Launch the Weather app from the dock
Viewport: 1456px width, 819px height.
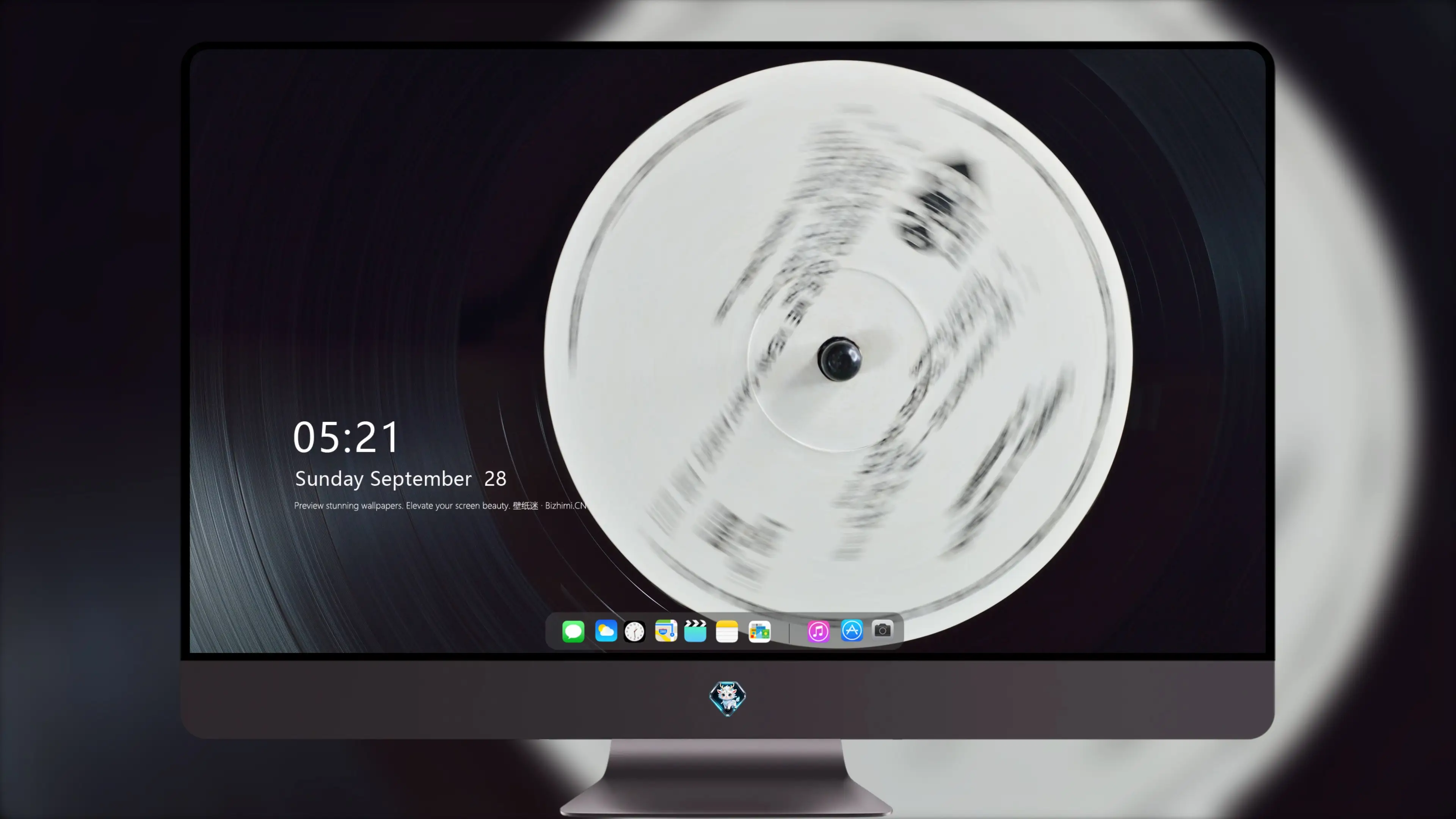606,631
